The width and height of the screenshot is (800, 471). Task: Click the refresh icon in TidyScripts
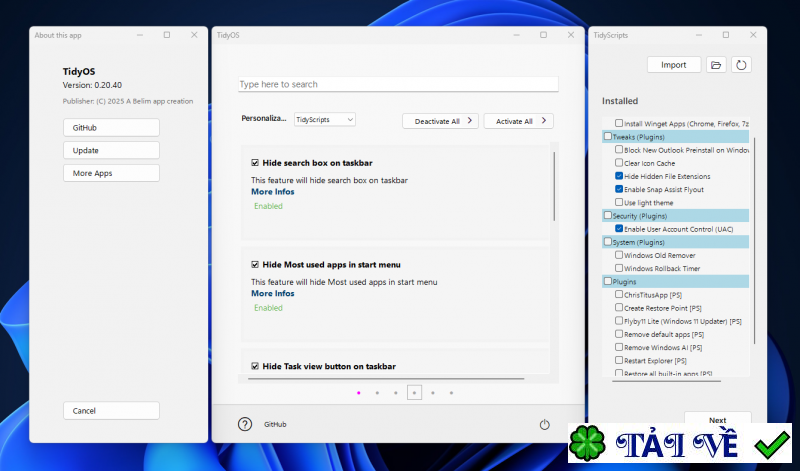(741, 65)
